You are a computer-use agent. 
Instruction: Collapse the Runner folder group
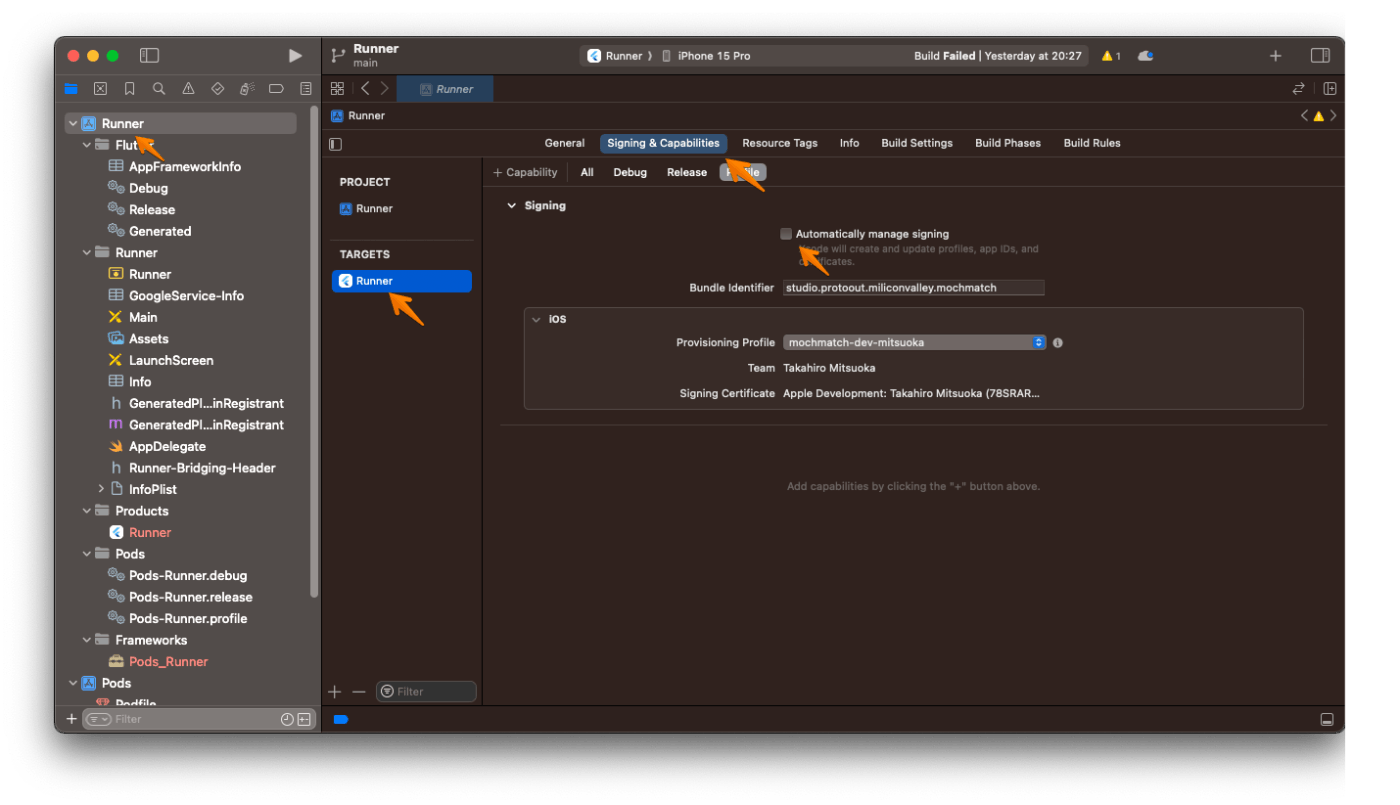(x=87, y=253)
